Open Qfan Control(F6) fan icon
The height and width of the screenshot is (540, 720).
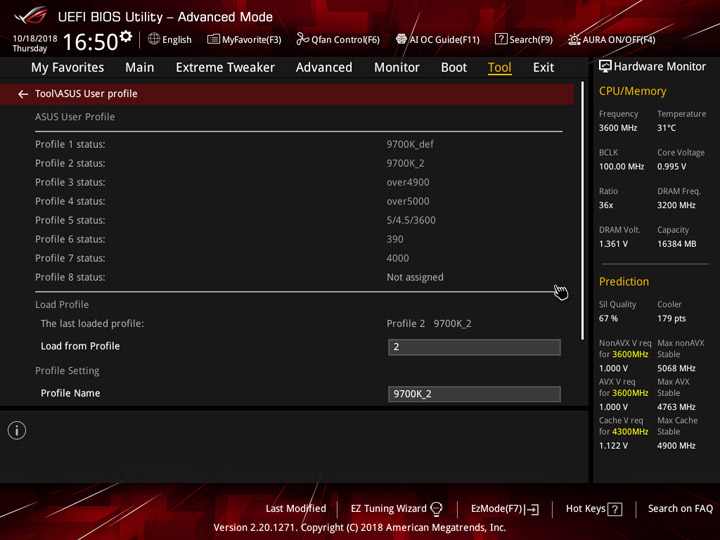click(x=302, y=39)
